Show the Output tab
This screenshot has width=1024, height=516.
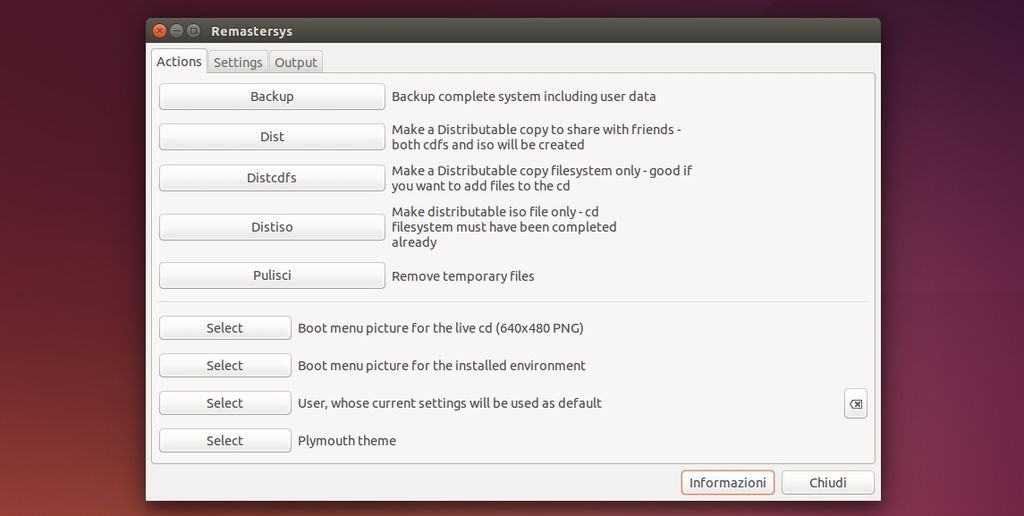click(x=296, y=62)
